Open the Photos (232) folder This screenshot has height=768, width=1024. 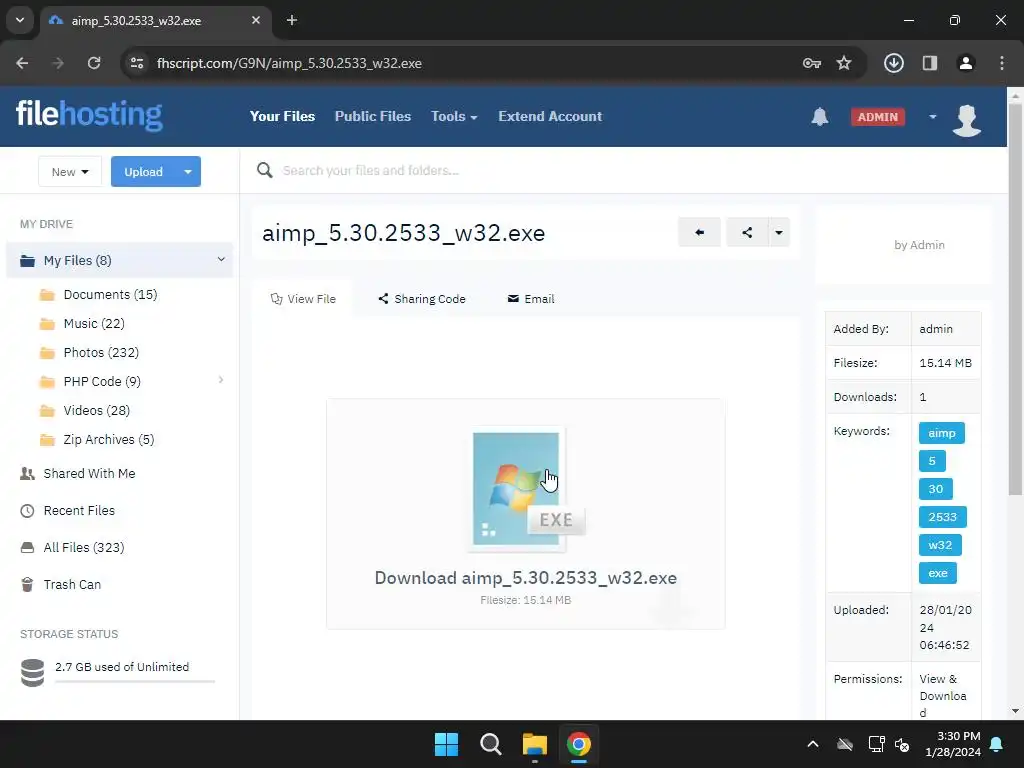point(101,353)
